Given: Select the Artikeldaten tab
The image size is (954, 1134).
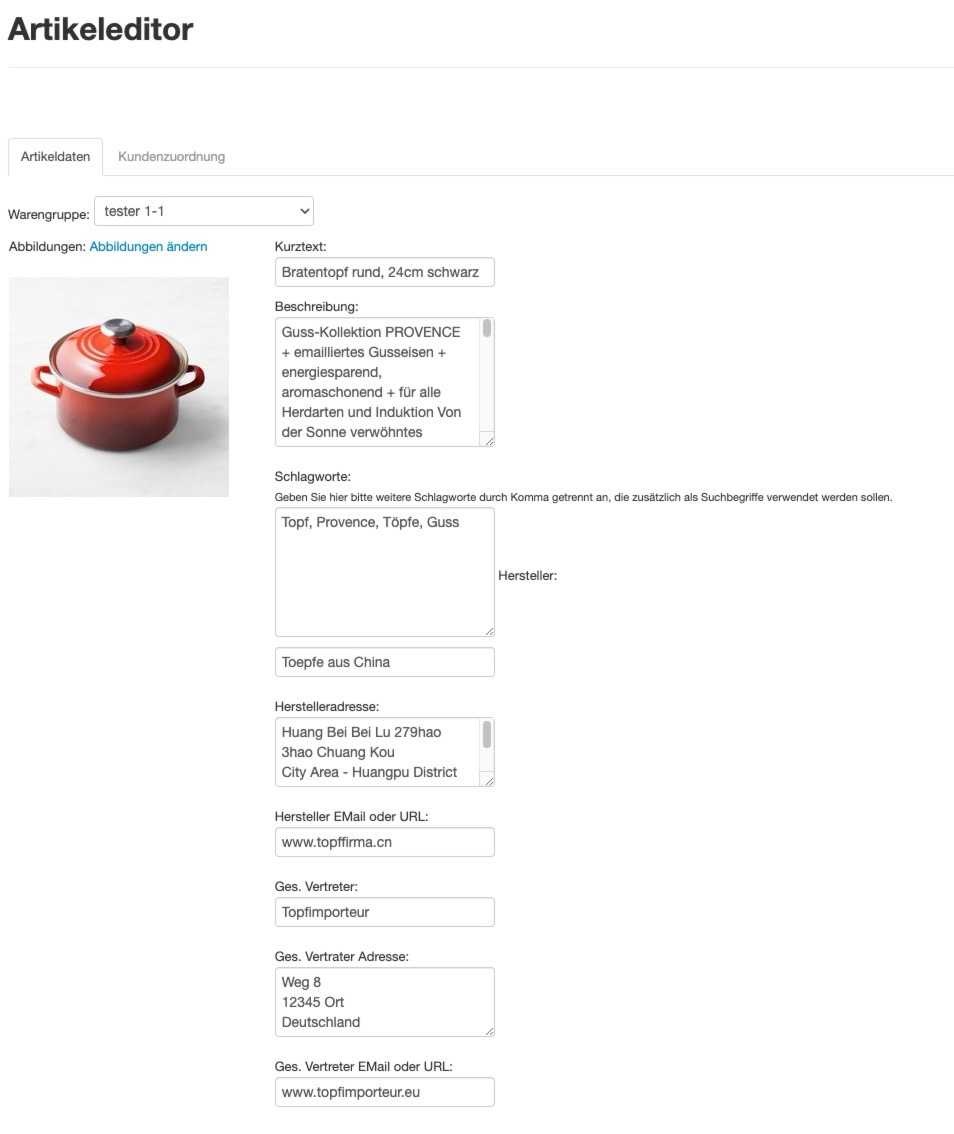Looking at the screenshot, I should coord(56,156).
